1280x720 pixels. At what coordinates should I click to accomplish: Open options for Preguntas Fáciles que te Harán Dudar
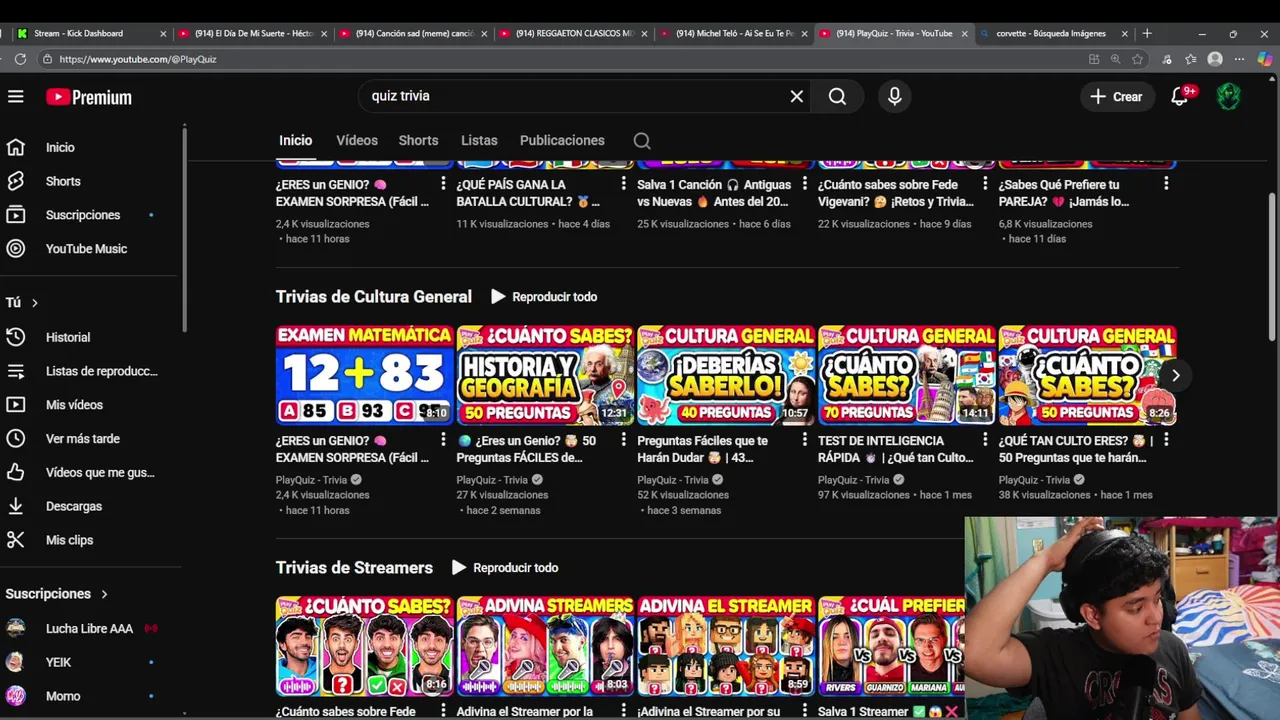[x=804, y=440]
